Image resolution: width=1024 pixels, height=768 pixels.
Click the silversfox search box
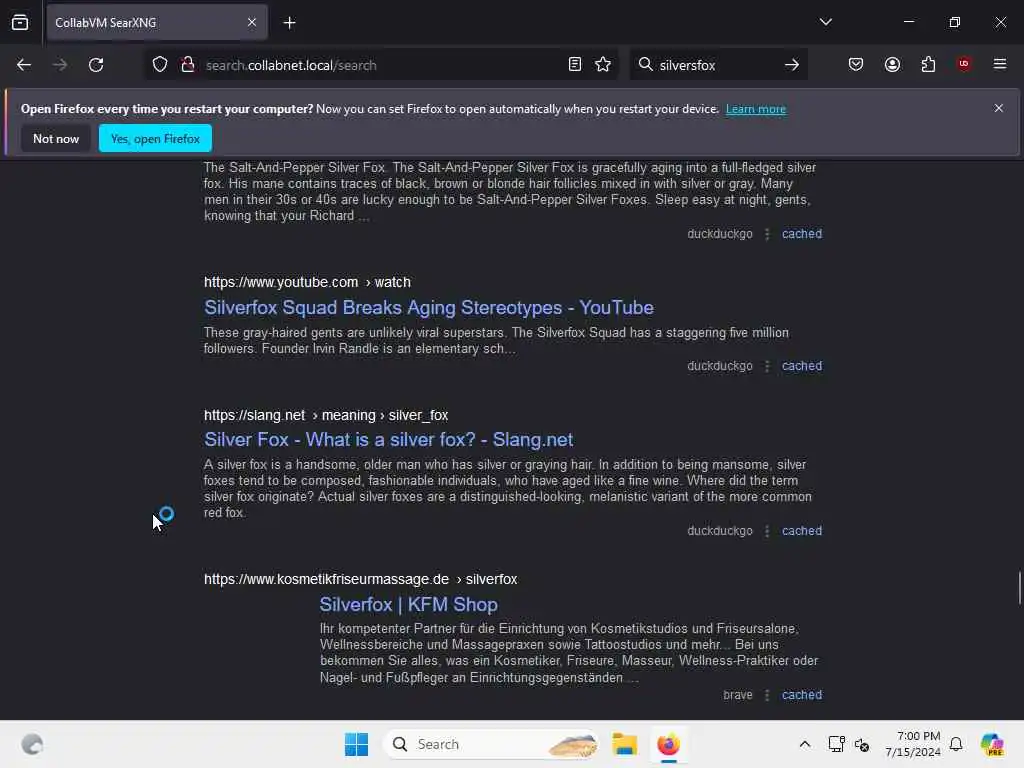tap(717, 65)
